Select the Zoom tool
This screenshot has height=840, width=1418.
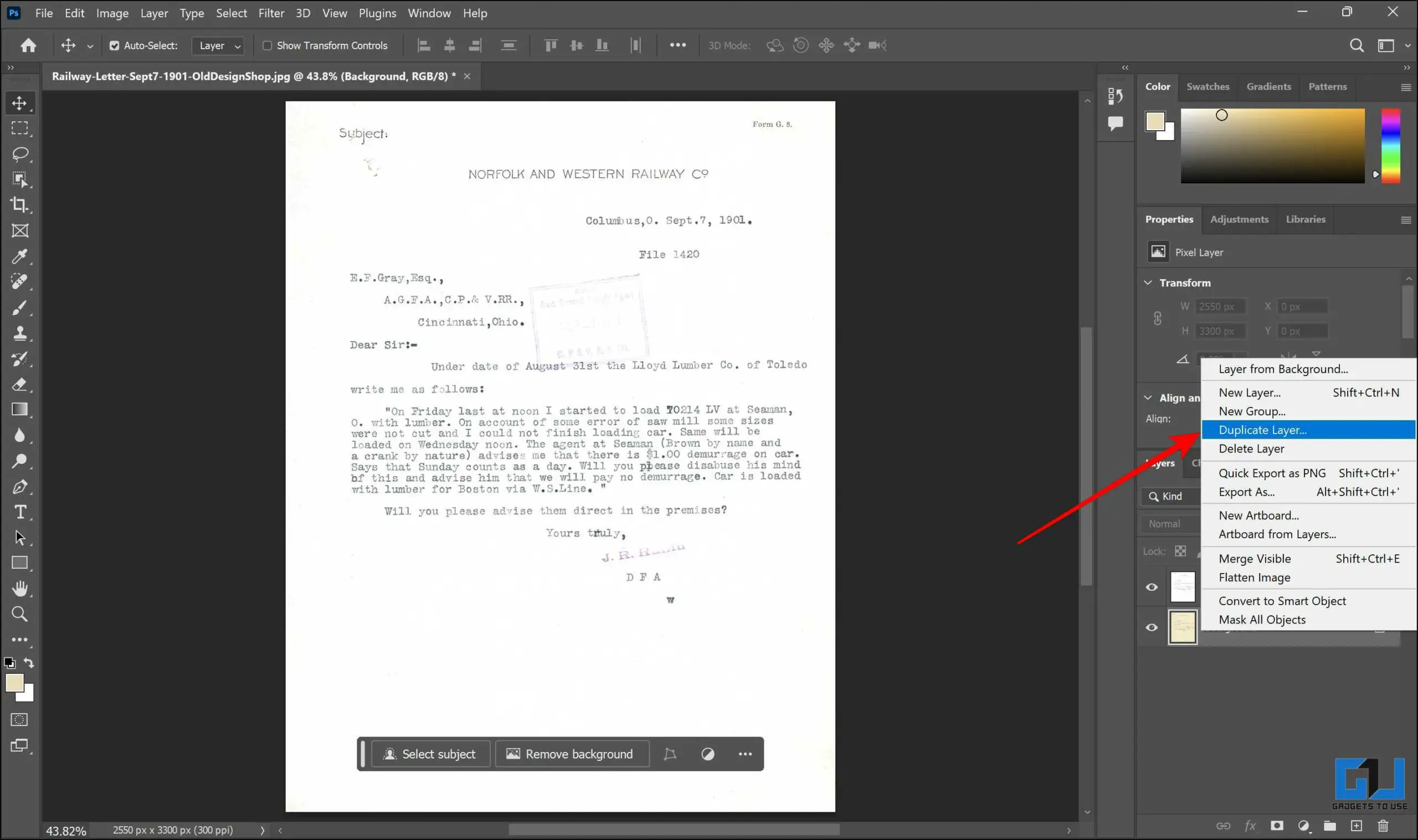[20, 614]
